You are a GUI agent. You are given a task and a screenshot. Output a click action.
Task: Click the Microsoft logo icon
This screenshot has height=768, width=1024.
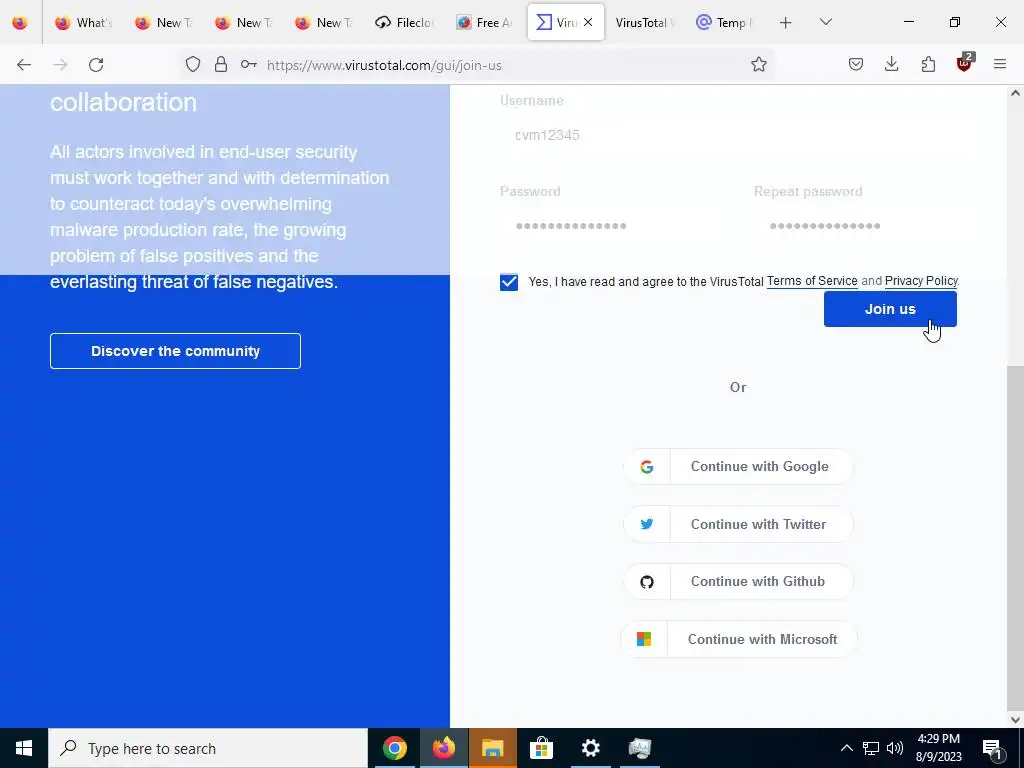[x=644, y=639]
